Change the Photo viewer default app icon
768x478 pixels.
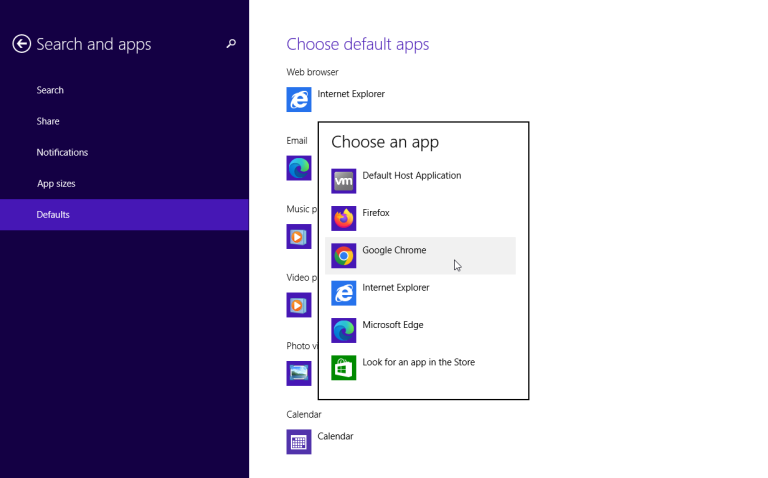299,373
